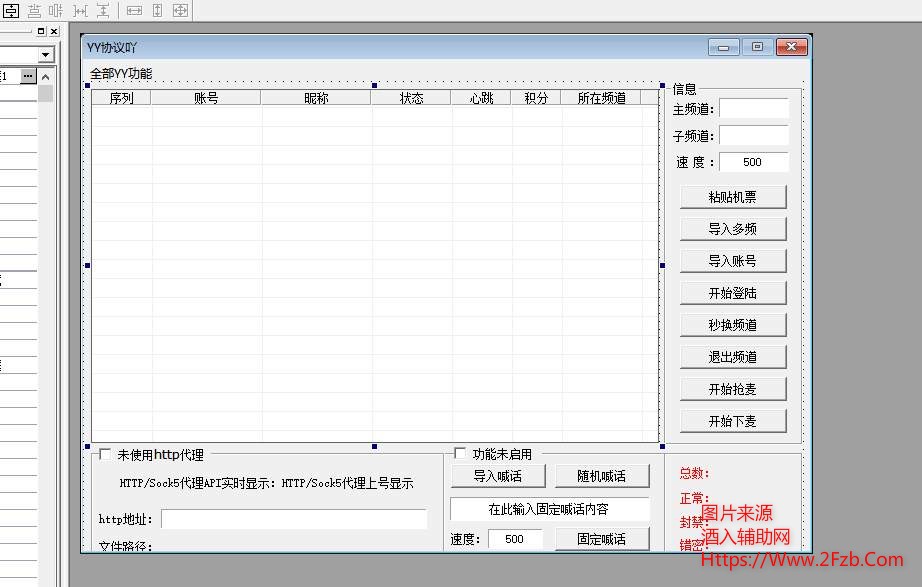Click the 主频道: label

pos(694,109)
